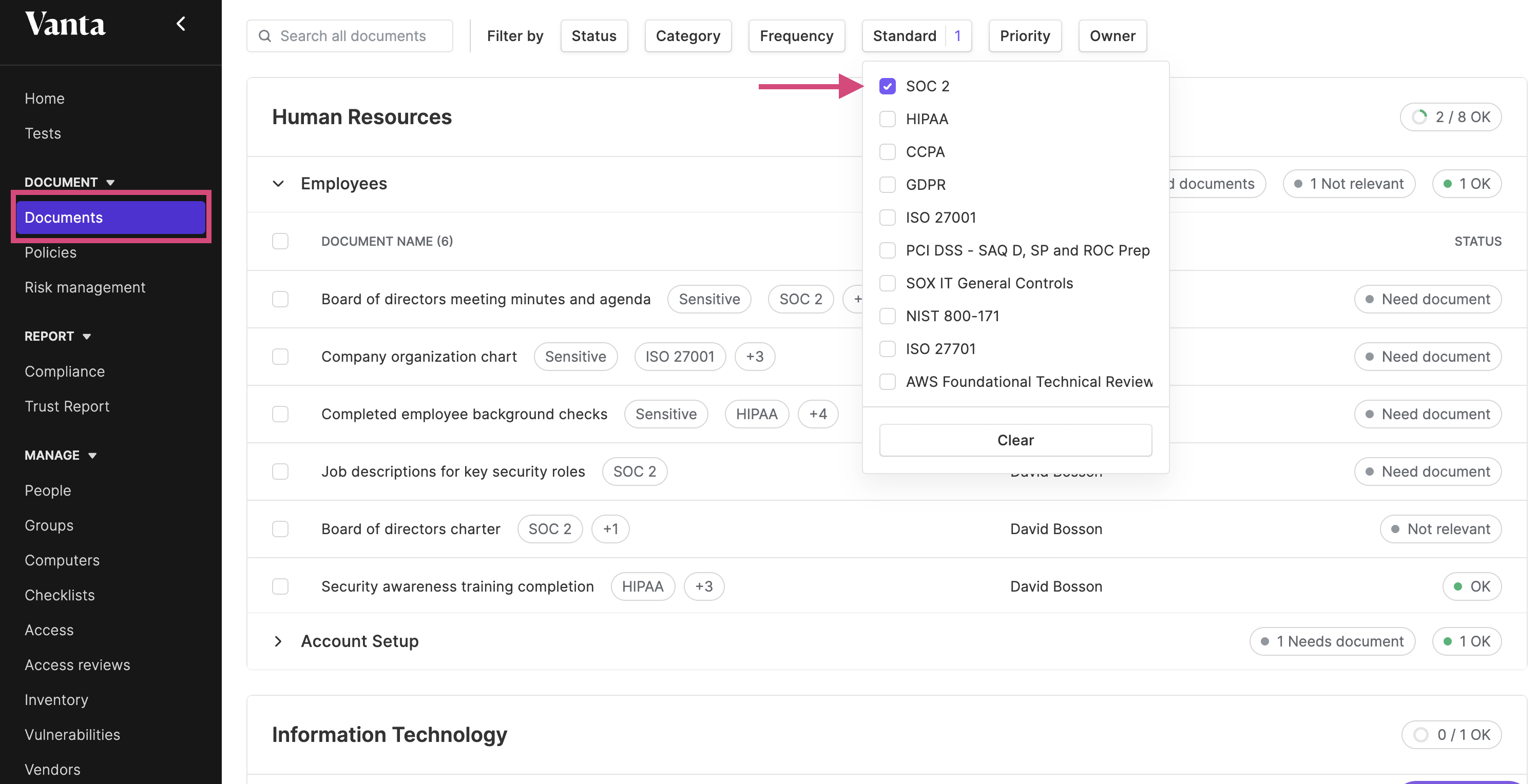Select Security awareness training completion checkbox
The height and width of the screenshot is (784, 1537).
tap(280, 586)
